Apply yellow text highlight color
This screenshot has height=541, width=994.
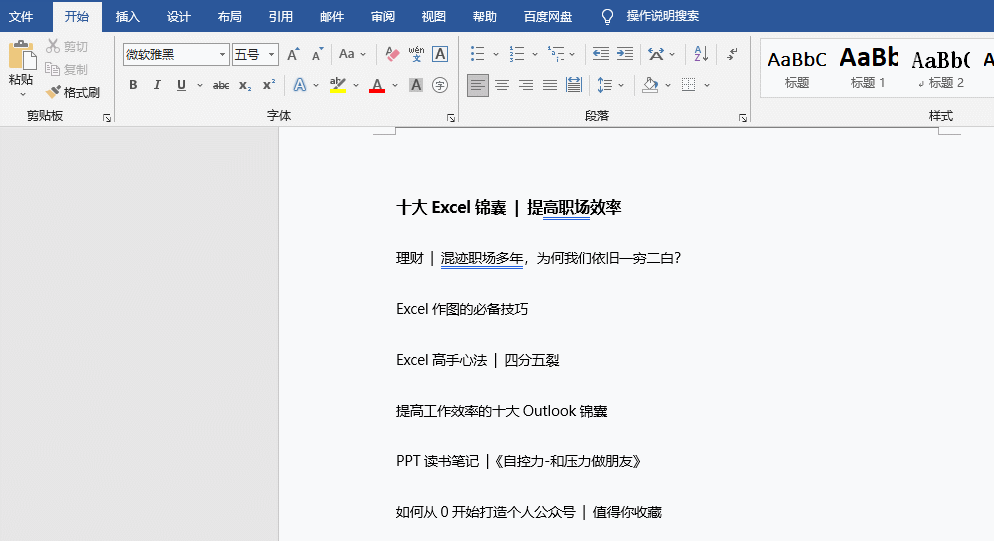(338, 85)
